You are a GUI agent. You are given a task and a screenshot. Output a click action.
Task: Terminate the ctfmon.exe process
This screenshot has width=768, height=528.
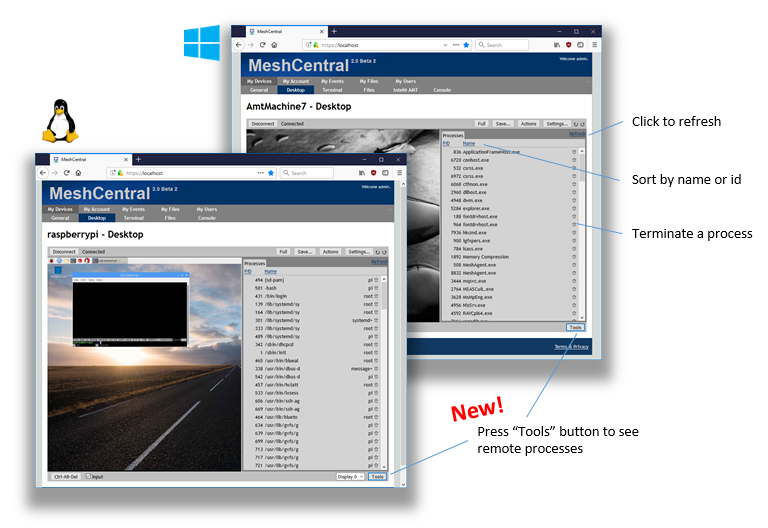coord(574,184)
